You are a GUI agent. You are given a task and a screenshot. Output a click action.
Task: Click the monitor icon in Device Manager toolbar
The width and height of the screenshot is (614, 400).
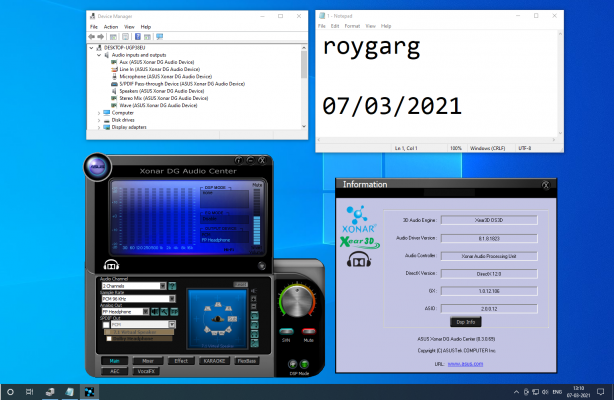click(x=159, y=37)
